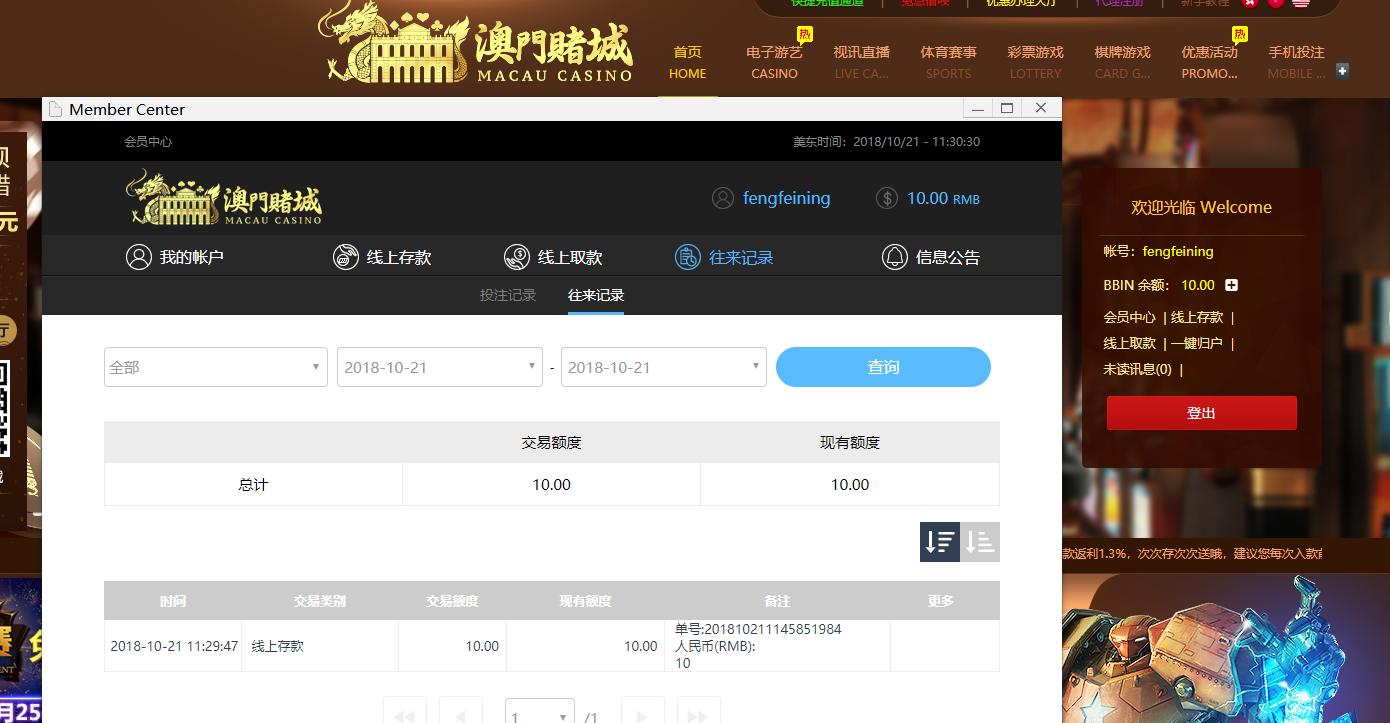
Task: Open the end date dropdown before 查询
Action: tap(664, 367)
